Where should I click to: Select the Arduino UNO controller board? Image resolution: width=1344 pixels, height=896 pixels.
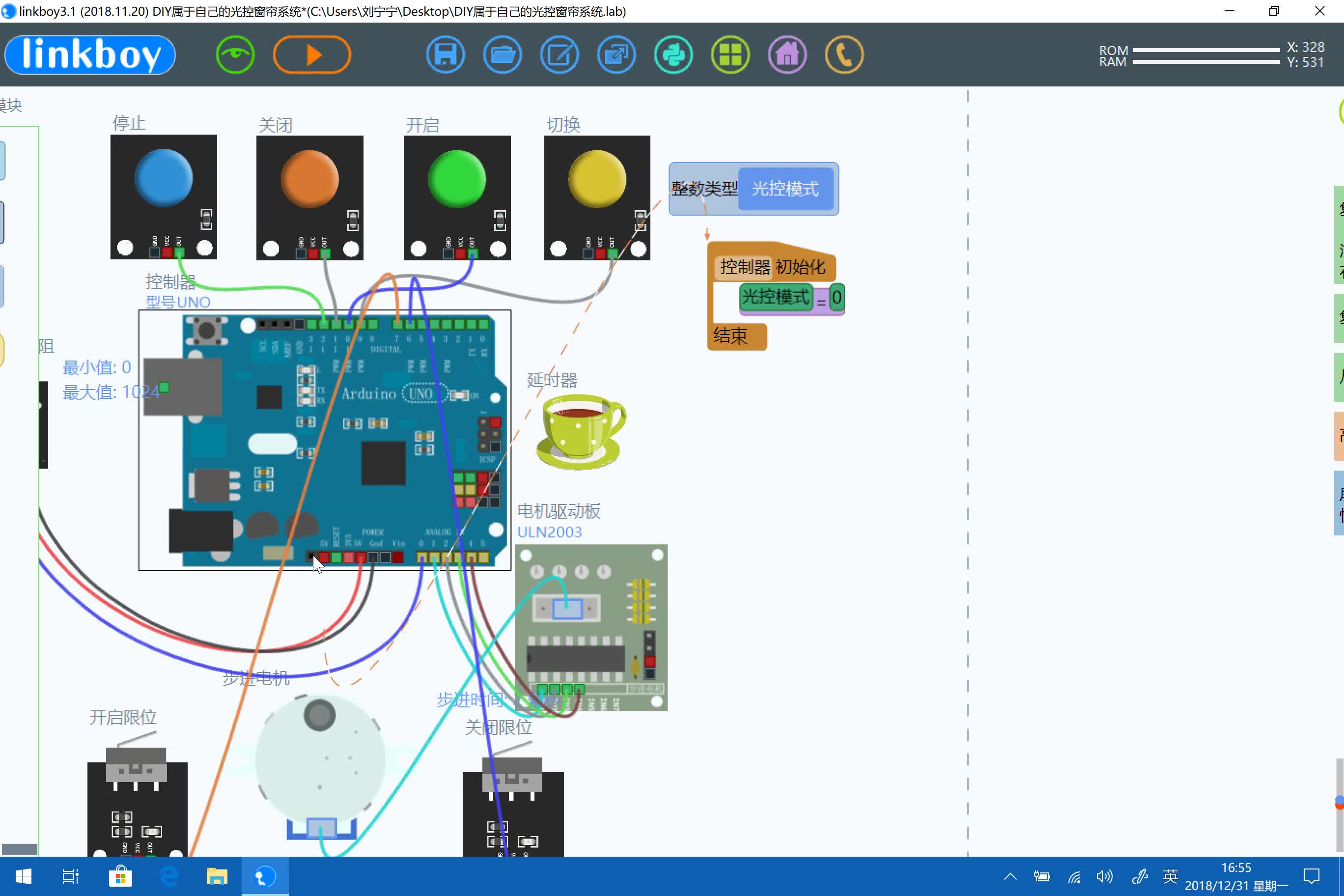[325, 440]
